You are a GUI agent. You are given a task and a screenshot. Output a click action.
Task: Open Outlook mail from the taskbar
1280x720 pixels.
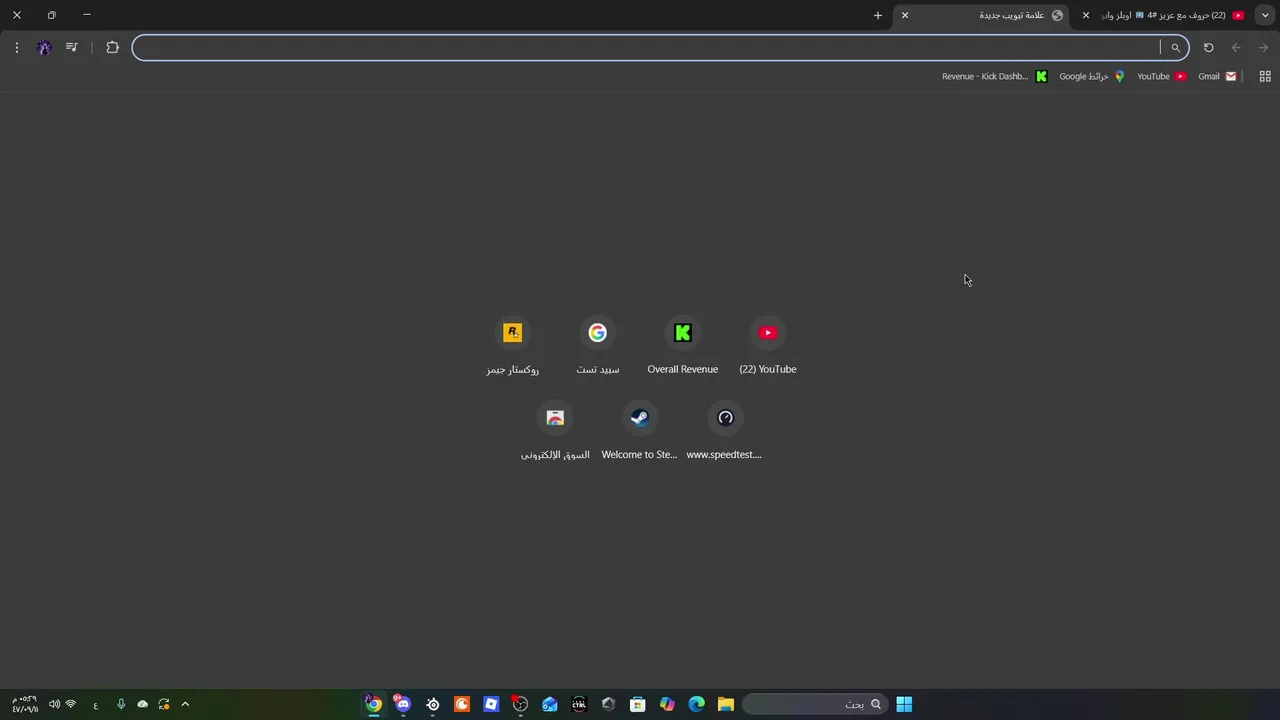click(550, 704)
